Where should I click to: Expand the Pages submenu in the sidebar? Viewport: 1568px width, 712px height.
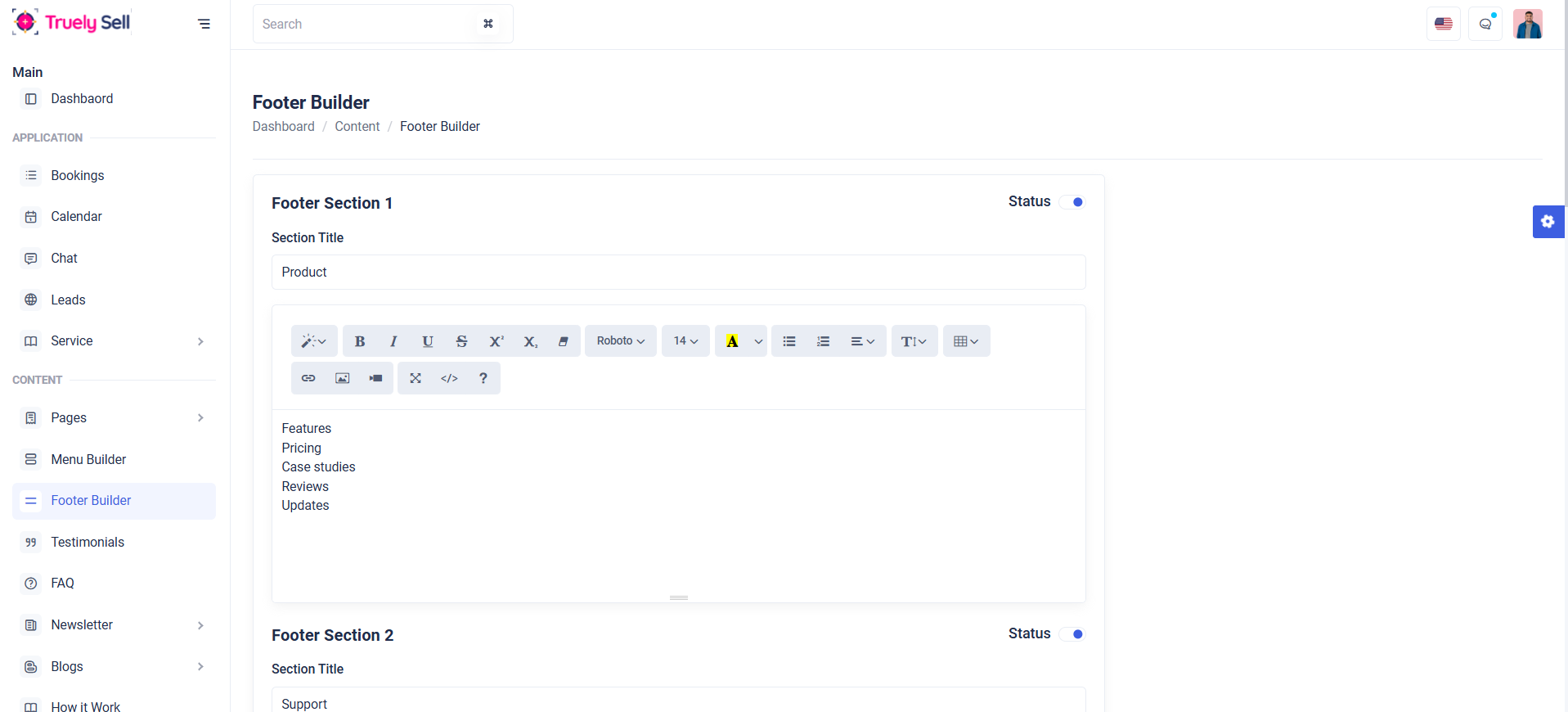tap(114, 418)
